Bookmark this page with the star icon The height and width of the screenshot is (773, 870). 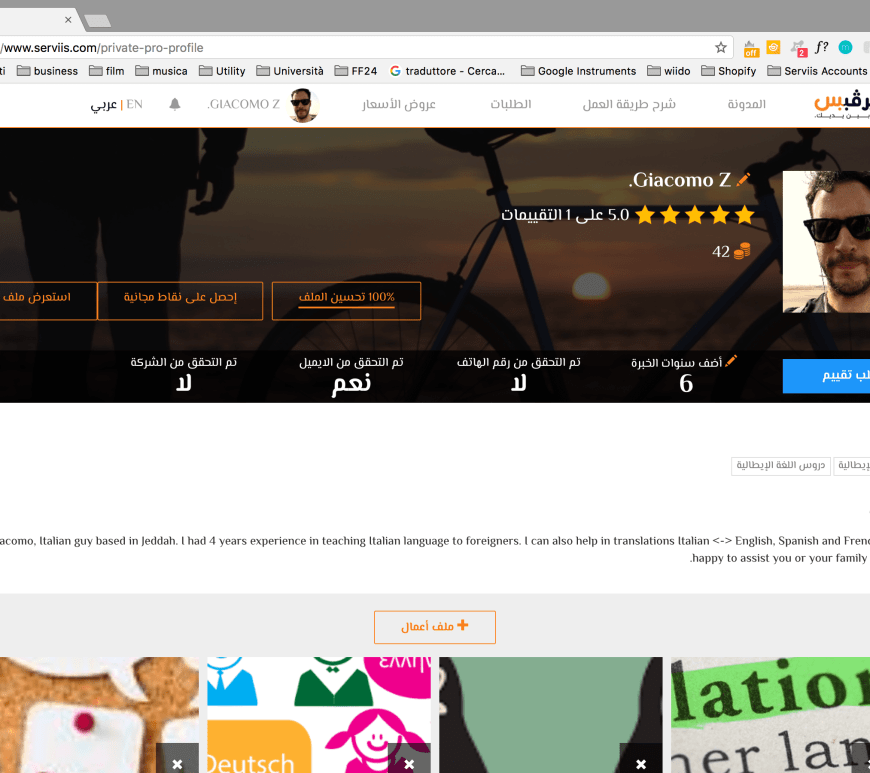tap(721, 47)
